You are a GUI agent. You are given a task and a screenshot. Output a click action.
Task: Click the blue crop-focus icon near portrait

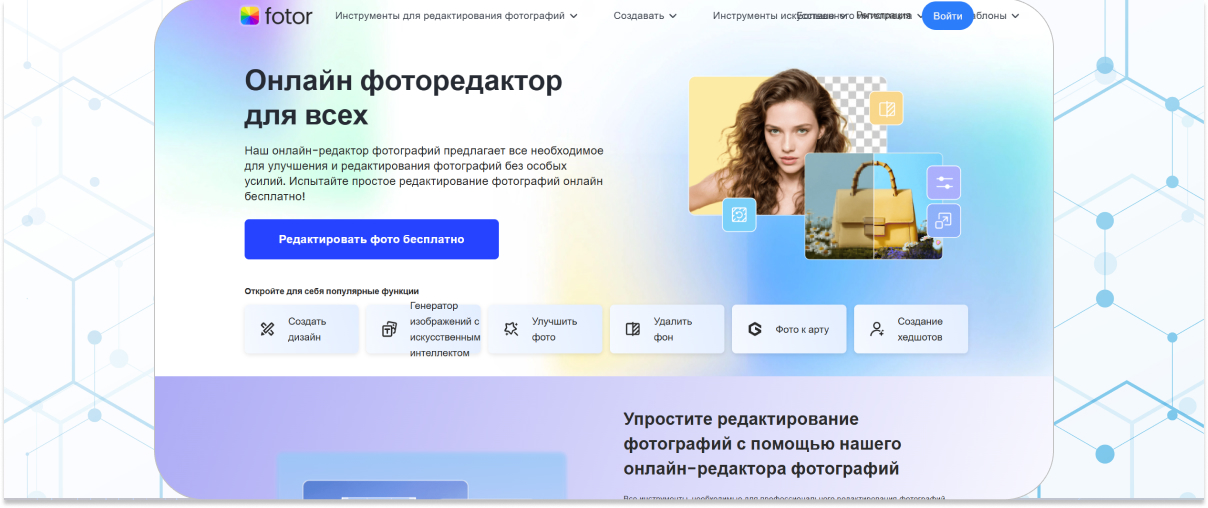(739, 215)
